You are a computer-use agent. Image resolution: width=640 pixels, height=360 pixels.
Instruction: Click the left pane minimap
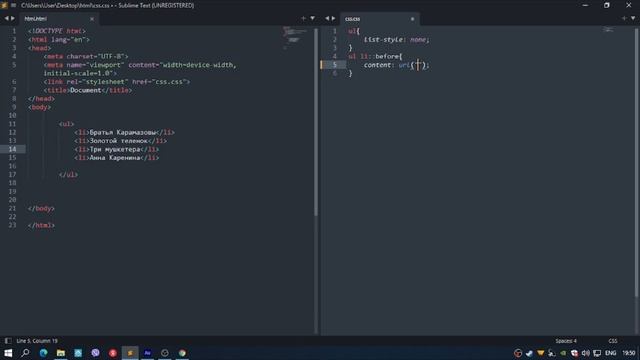click(x=296, y=37)
